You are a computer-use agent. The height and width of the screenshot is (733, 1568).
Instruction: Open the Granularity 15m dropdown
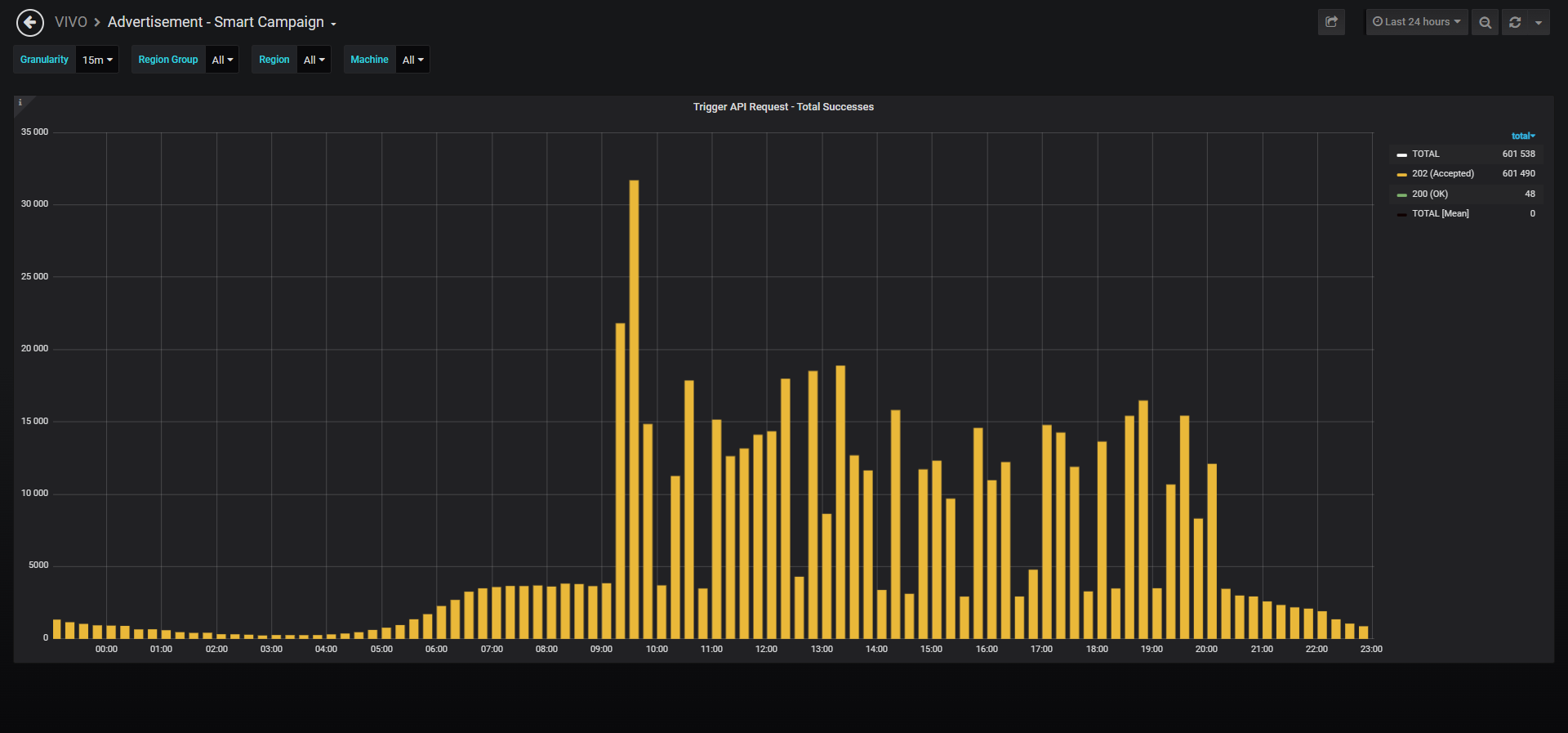click(x=97, y=60)
